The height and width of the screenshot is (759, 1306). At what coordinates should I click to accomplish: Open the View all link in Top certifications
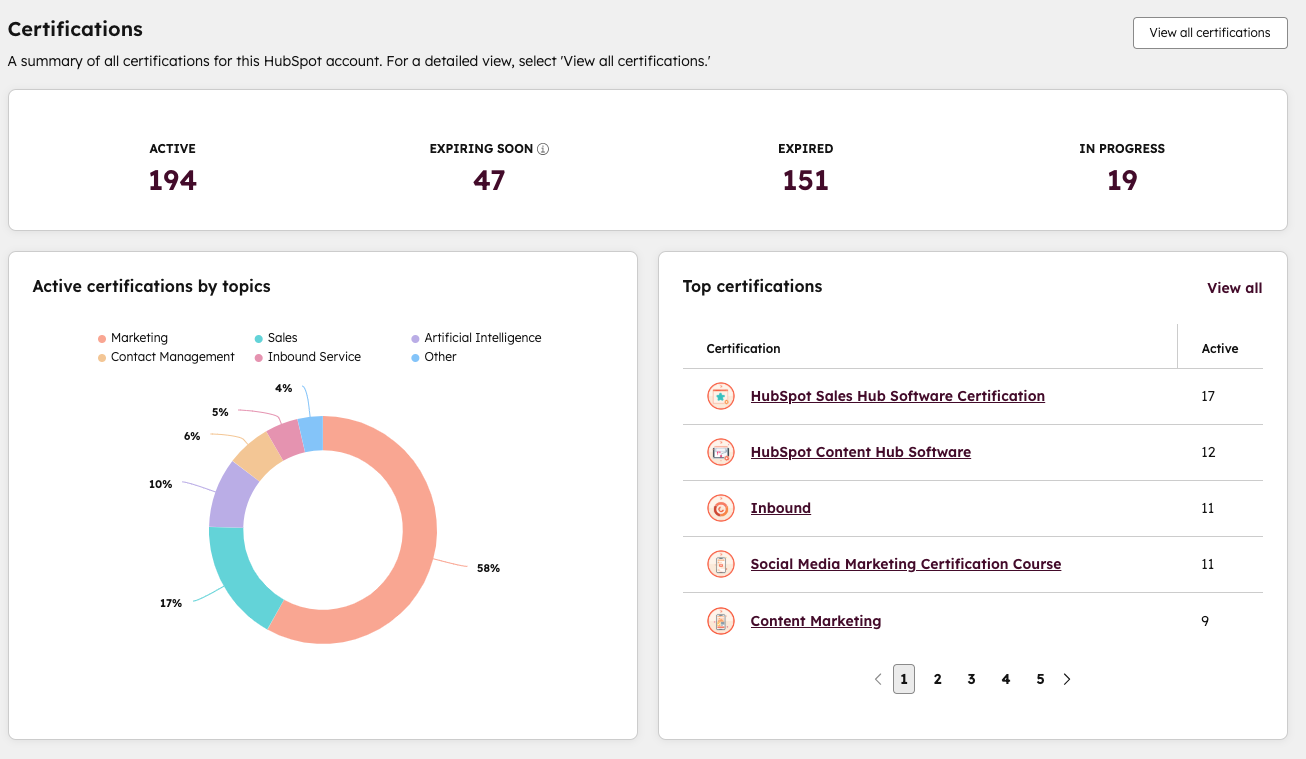(x=1234, y=288)
